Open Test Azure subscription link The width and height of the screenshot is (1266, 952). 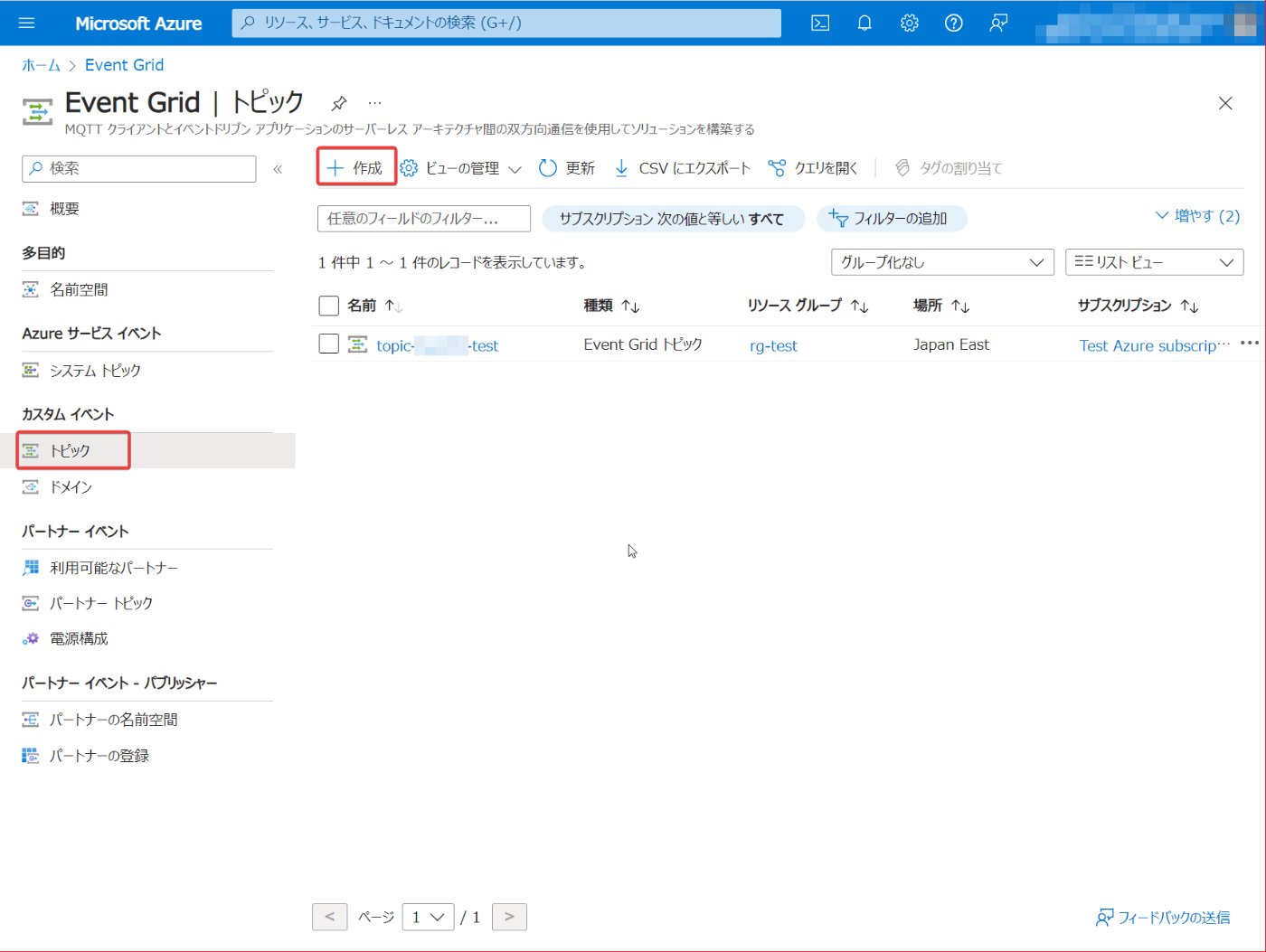(1155, 345)
